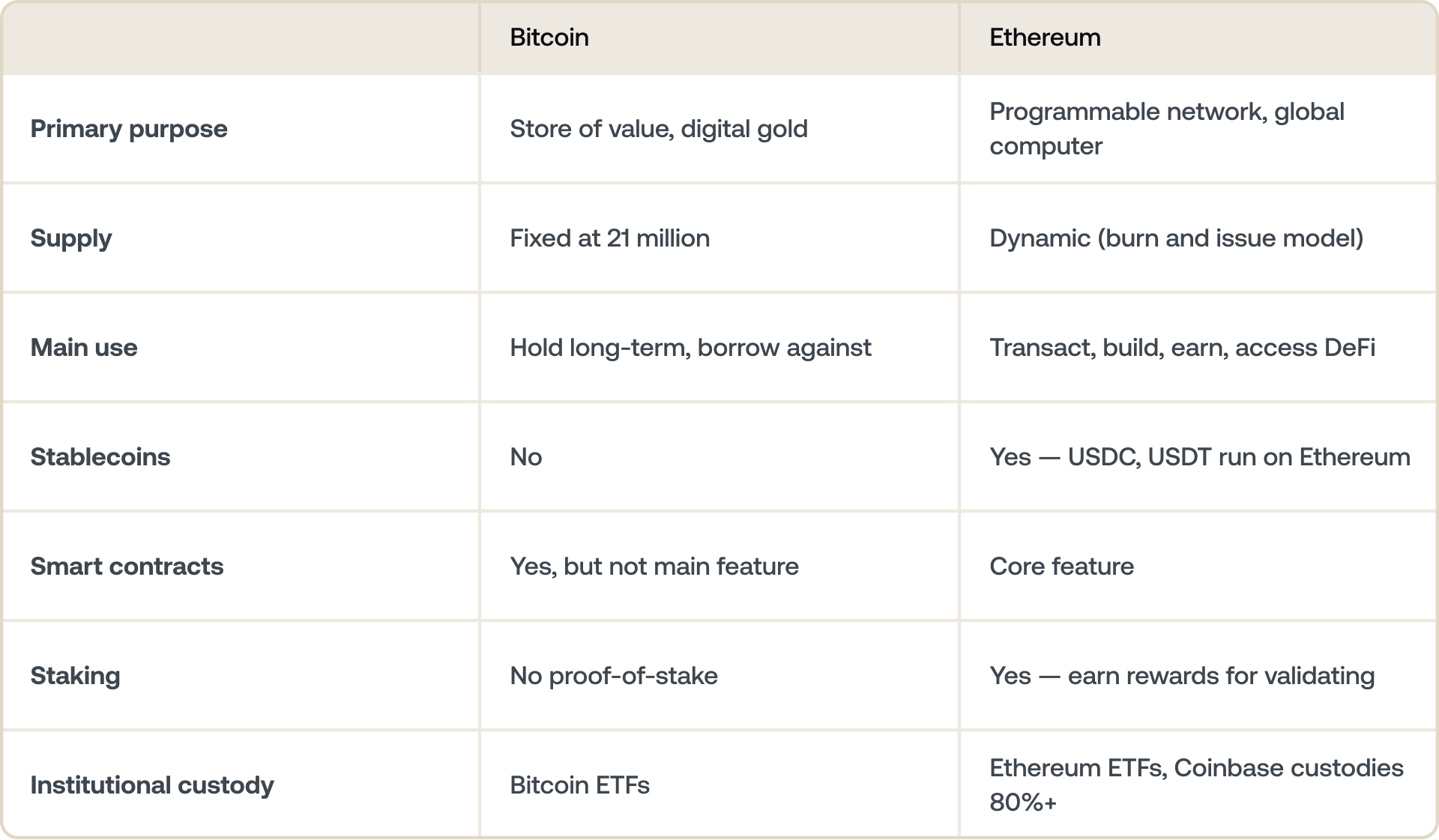Click the 'Bitcoin ETFs' cell
This screenshot has height=840, width=1439.
click(x=579, y=785)
